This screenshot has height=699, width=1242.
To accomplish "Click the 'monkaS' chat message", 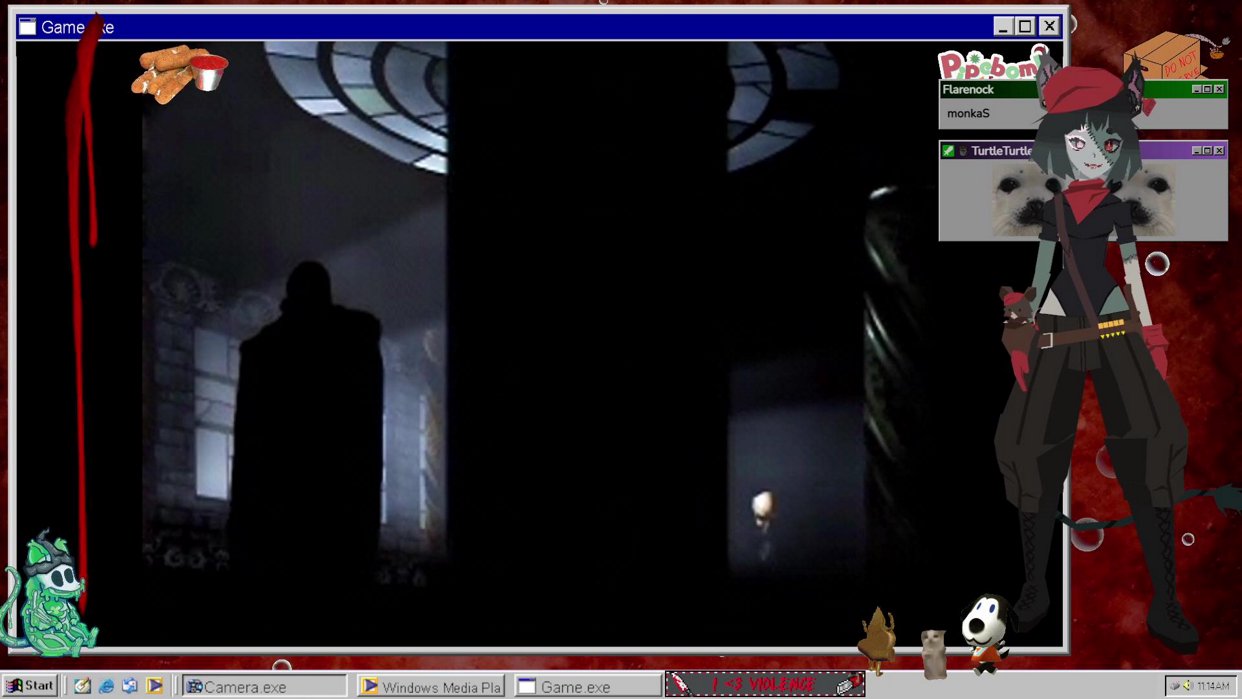I will point(968,114).
